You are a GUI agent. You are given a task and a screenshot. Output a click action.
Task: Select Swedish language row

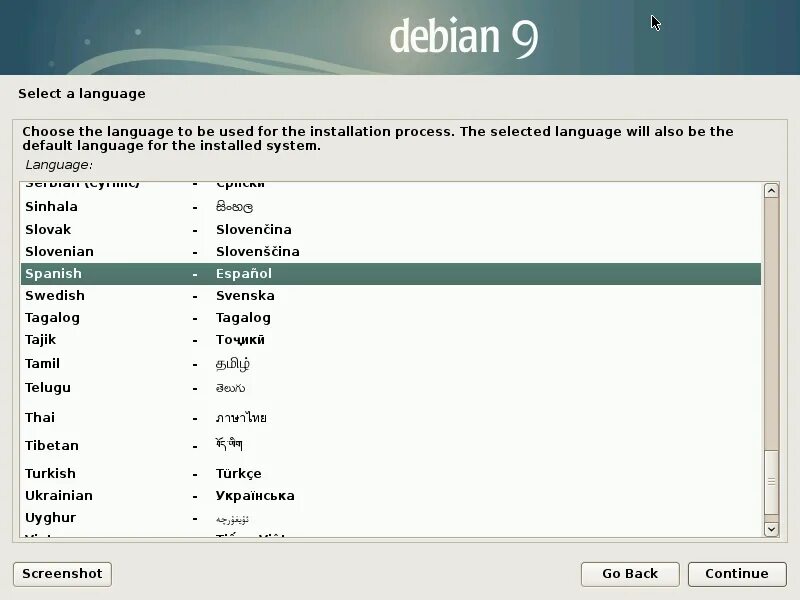pyautogui.click(x=391, y=295)
